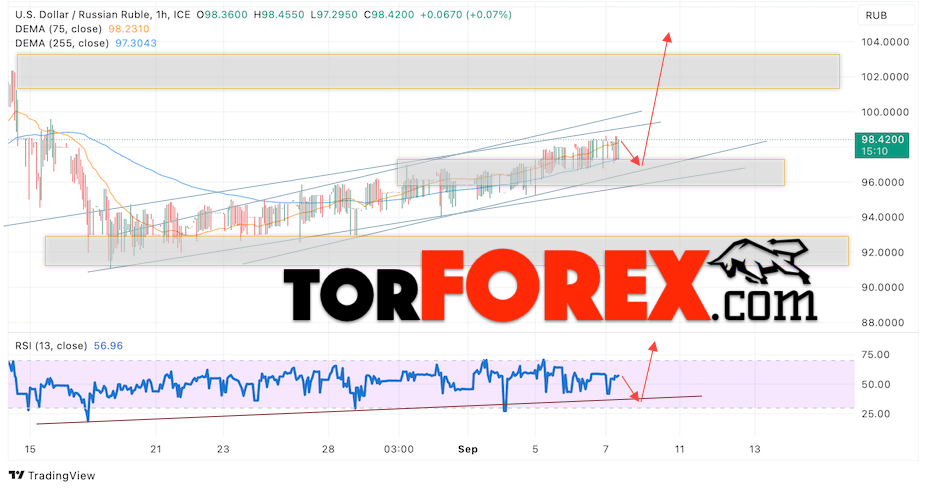
Task: Click the 11 date label on time axis
Action: click(679, 449)
